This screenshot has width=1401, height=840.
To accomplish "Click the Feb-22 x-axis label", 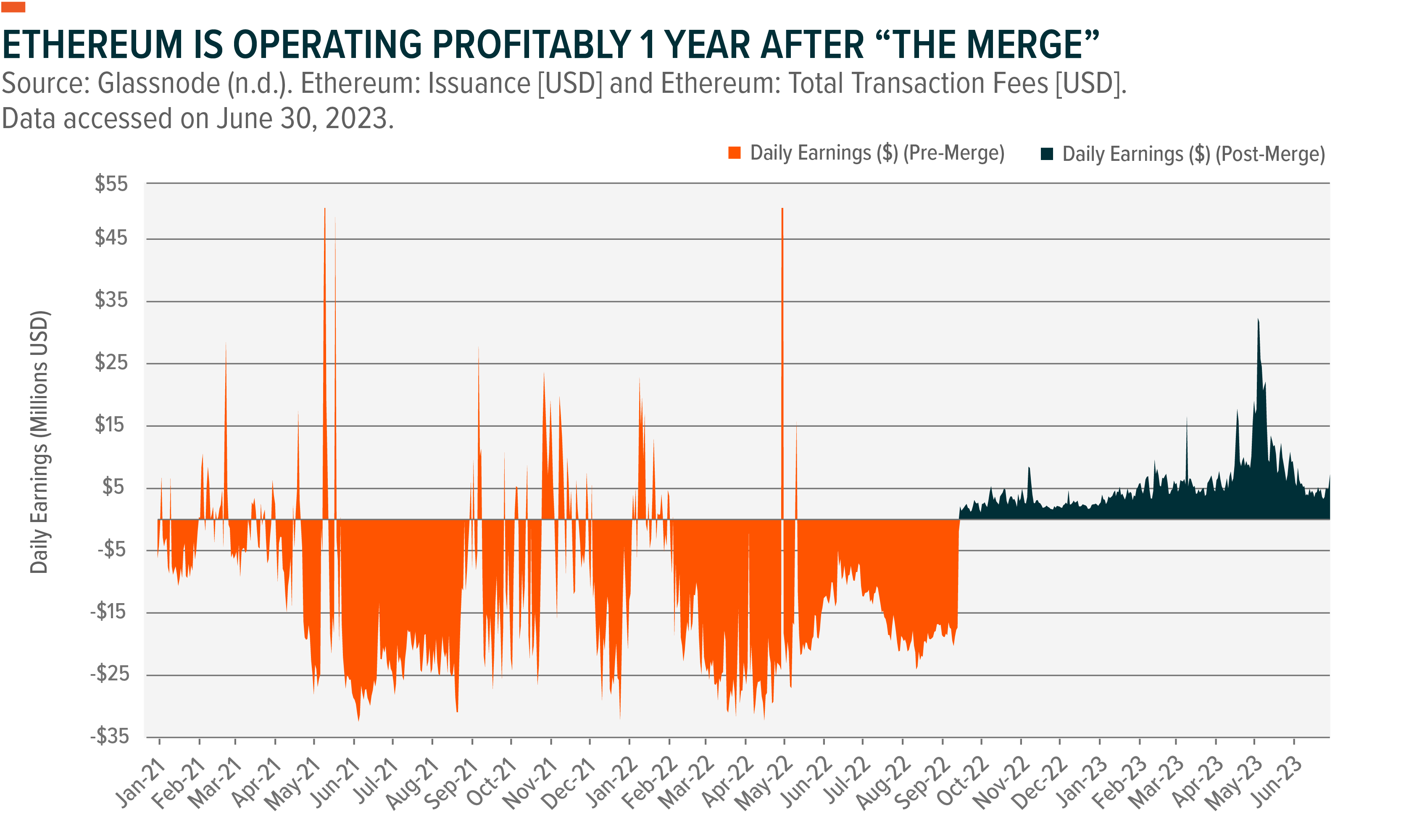I will pyautogui.click(x=650, y=782).
